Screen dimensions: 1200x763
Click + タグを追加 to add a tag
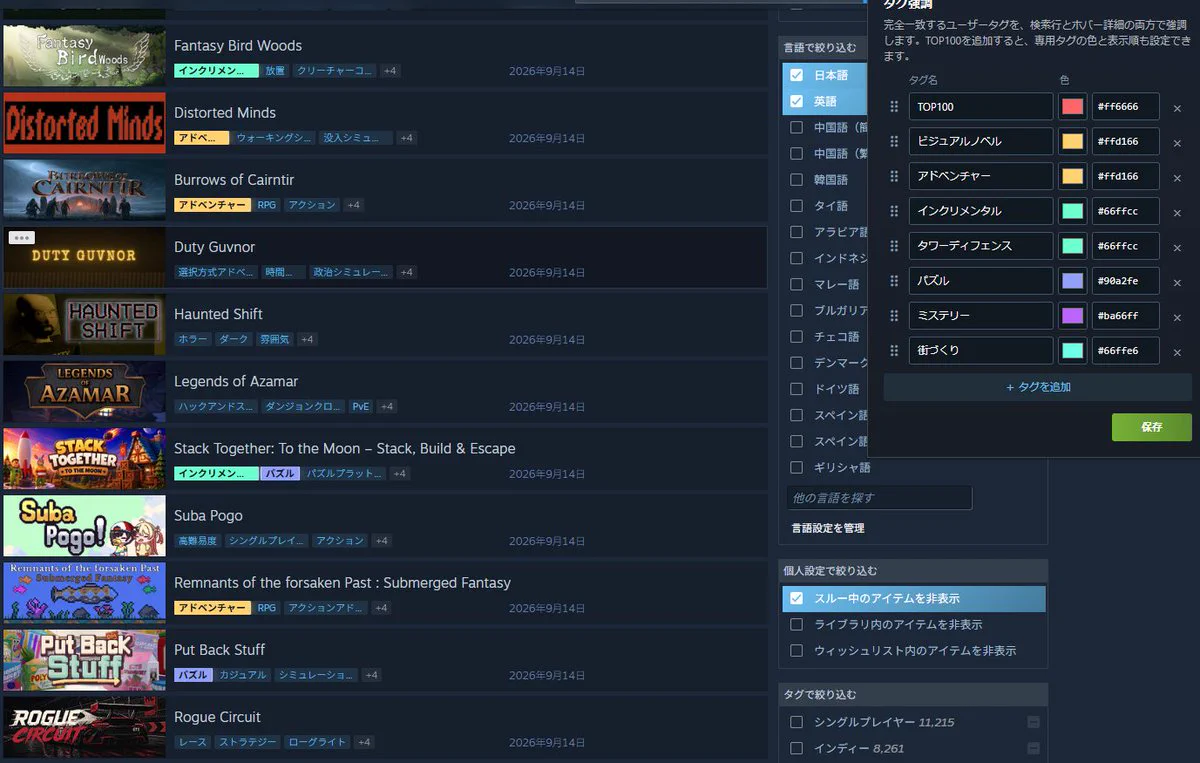click(1038, 387)
